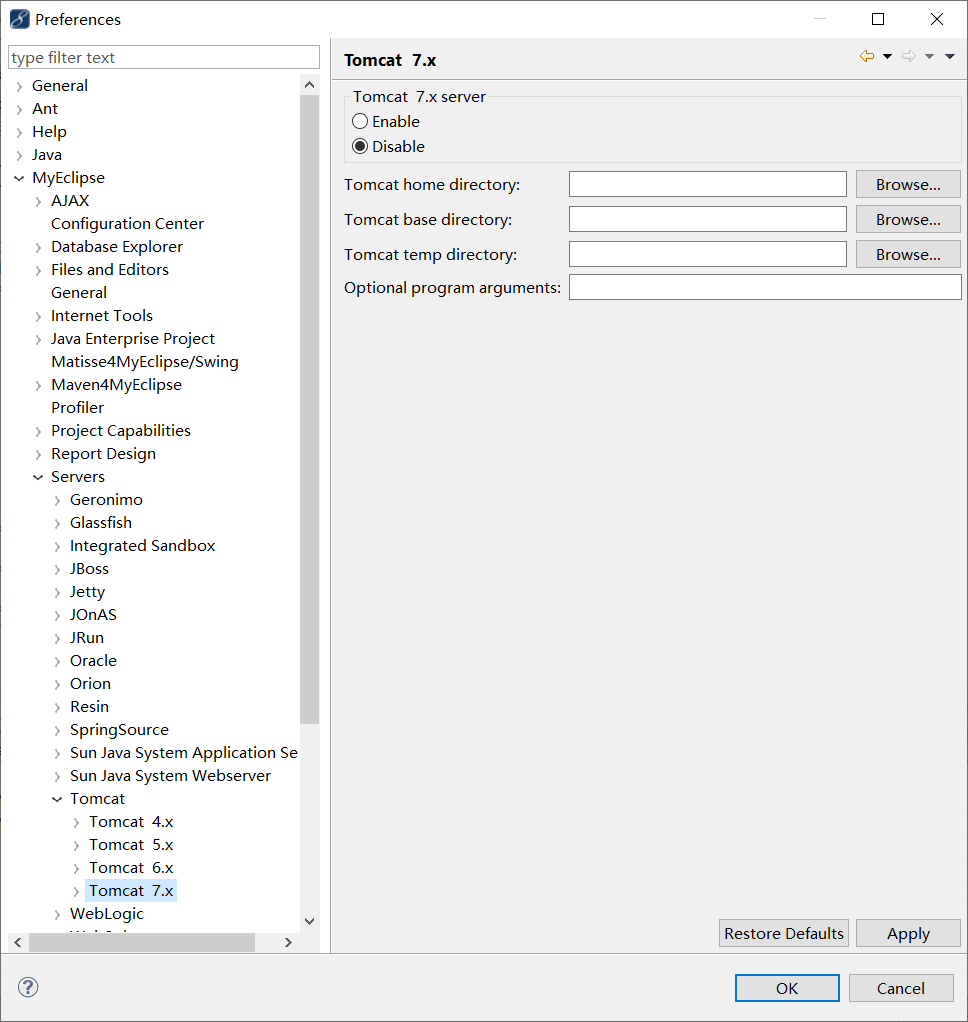Select the highlighted Tomcat 7.x item
968x1022 pixels.
(131, 890)
